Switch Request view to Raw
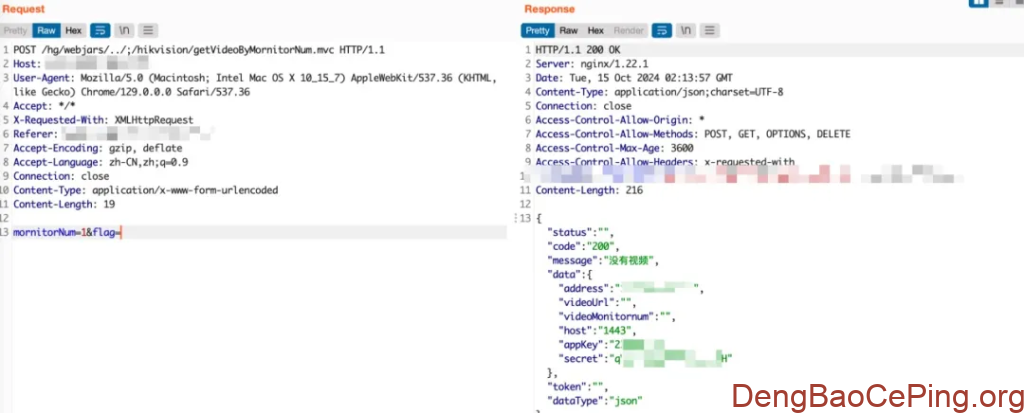 (46, 31)
